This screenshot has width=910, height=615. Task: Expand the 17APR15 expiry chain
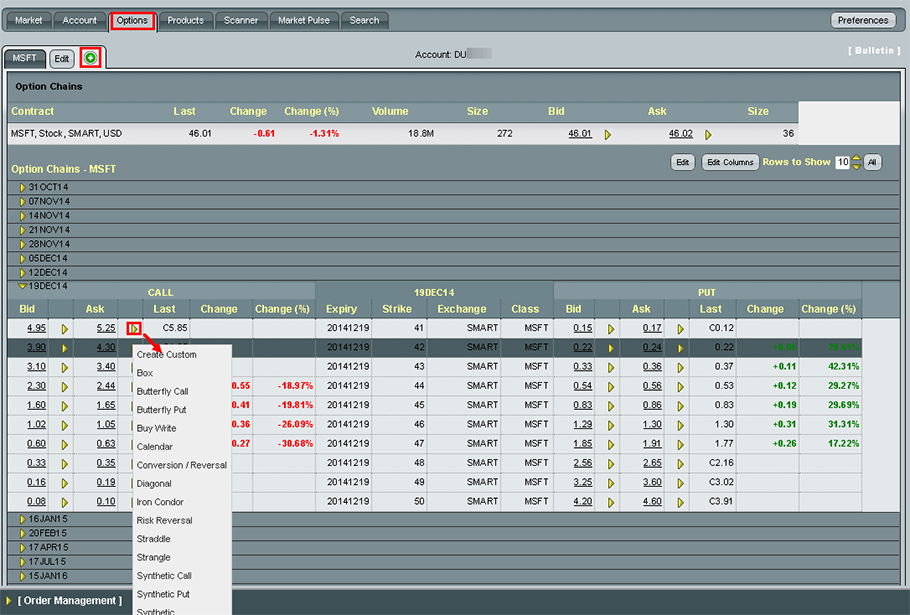(x=23, y=548)
